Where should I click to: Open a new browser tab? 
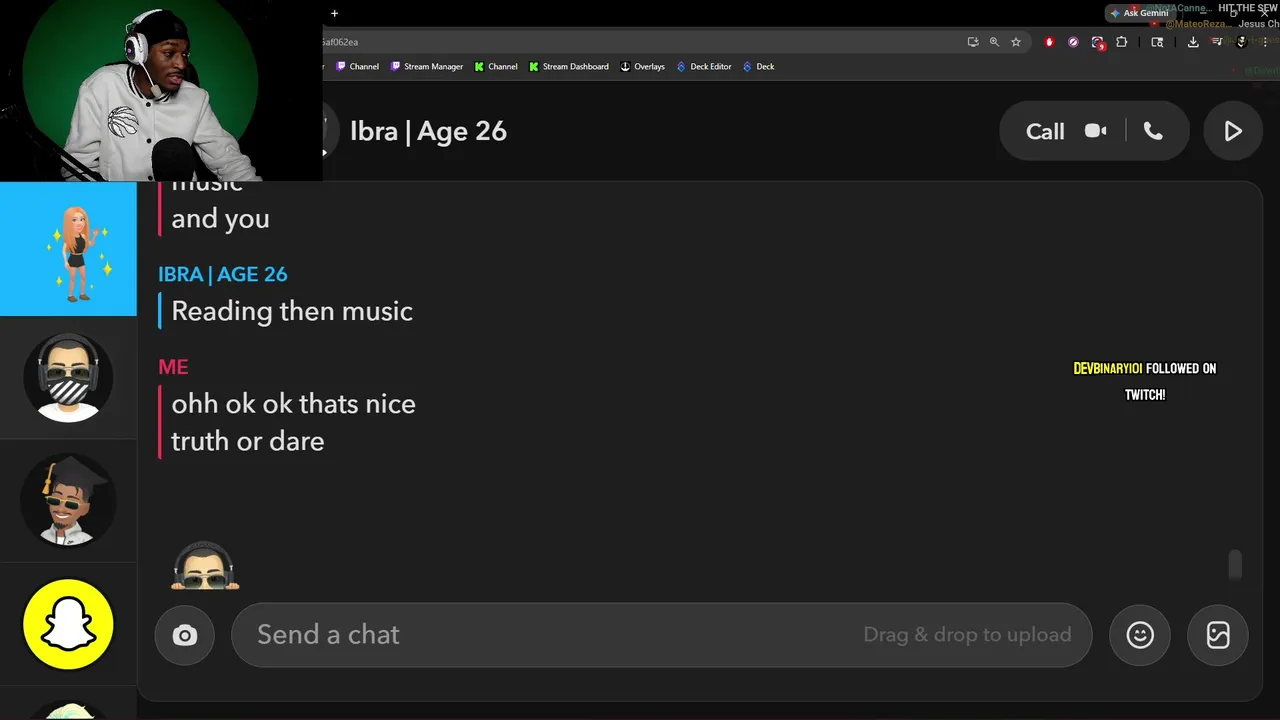(334, 13)
